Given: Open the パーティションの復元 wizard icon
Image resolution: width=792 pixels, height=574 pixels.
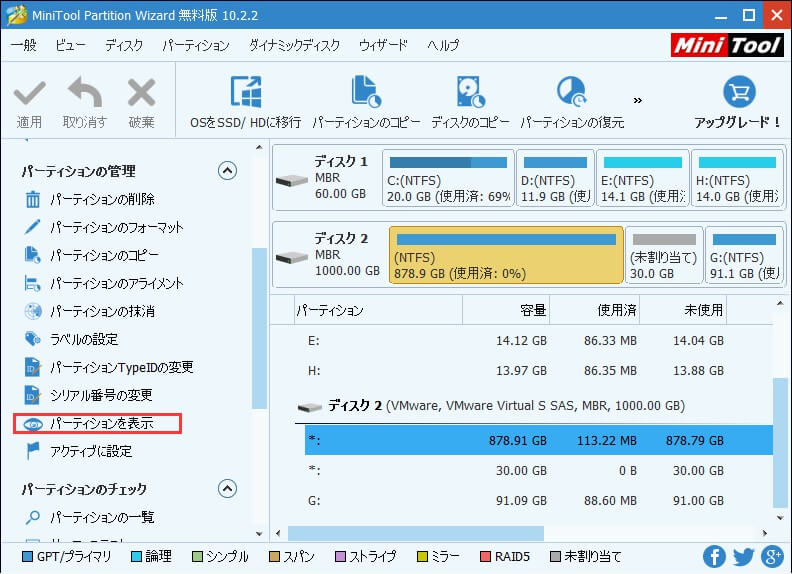Looking at the screenshot, I should (x=572, y=91).
